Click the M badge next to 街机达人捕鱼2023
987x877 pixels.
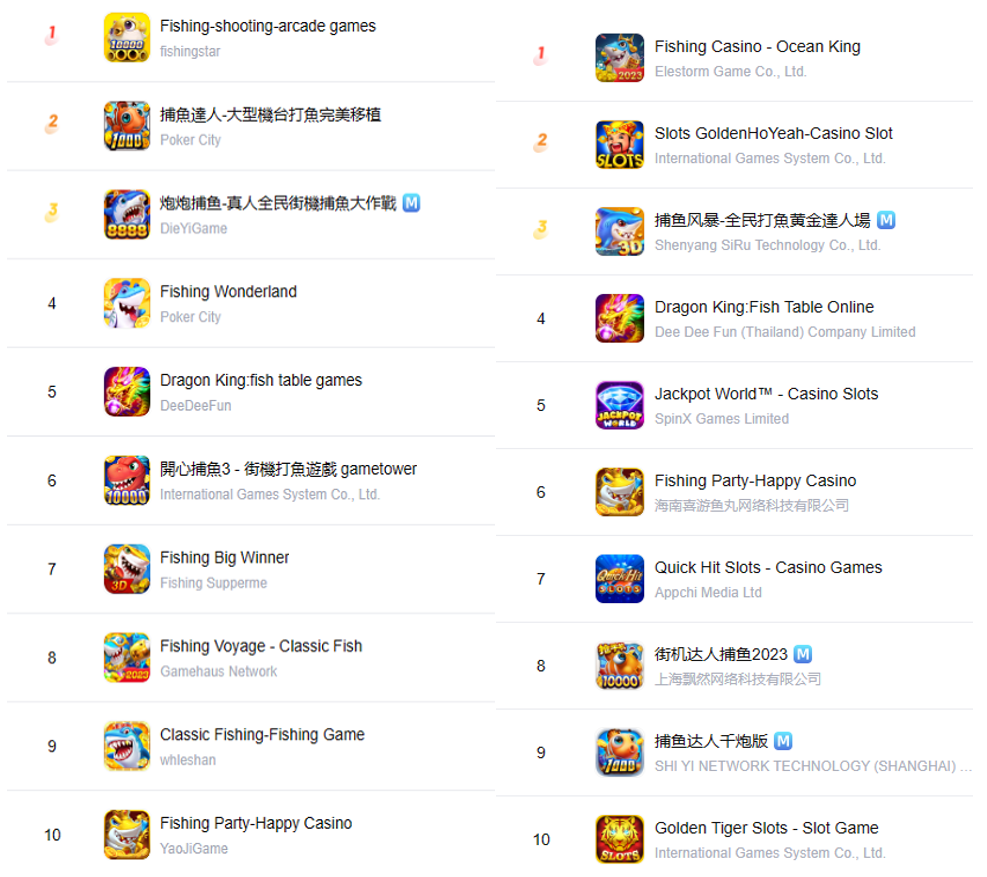pyautogui.click(x=802, y=654)
